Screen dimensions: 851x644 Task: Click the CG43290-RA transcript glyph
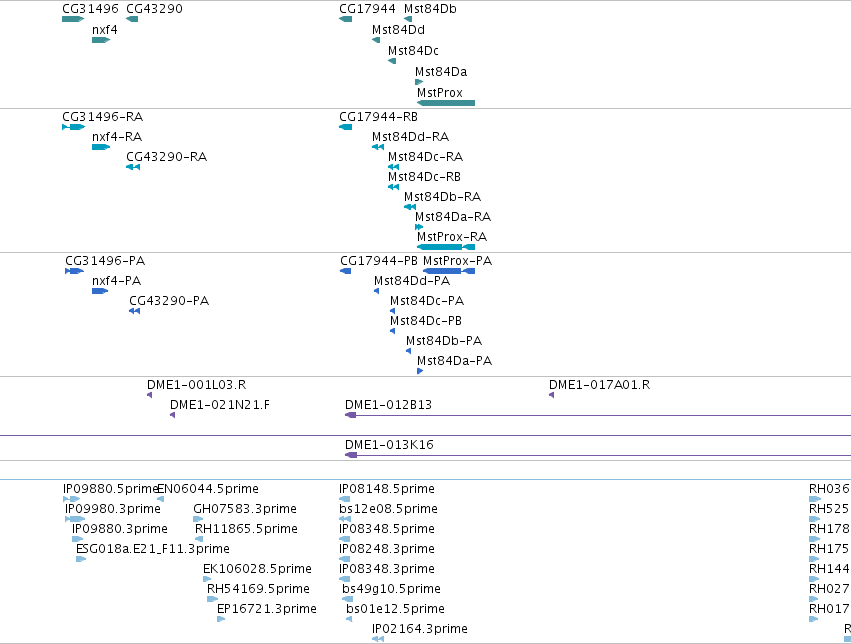tap(133, 167)
